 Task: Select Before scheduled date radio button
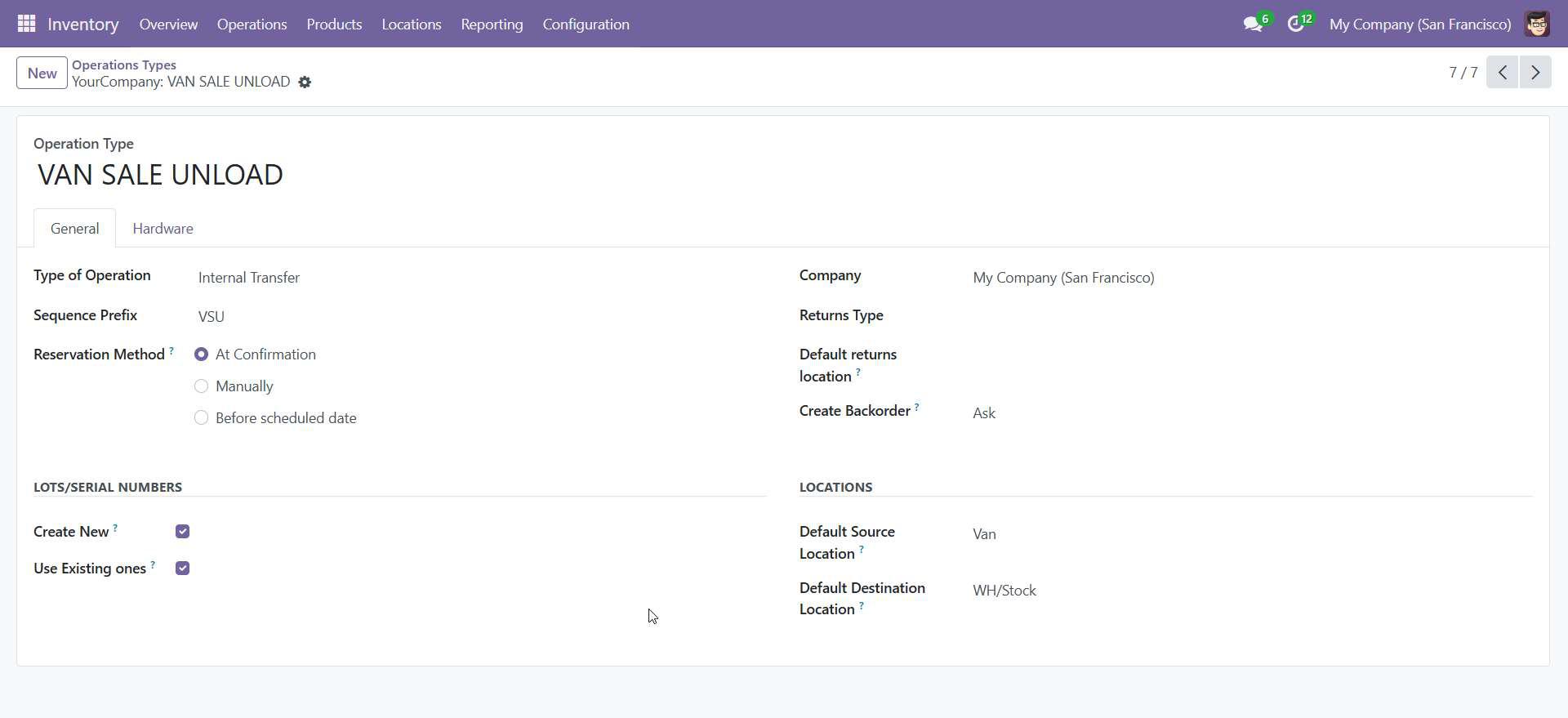click(x=202, y=418)
